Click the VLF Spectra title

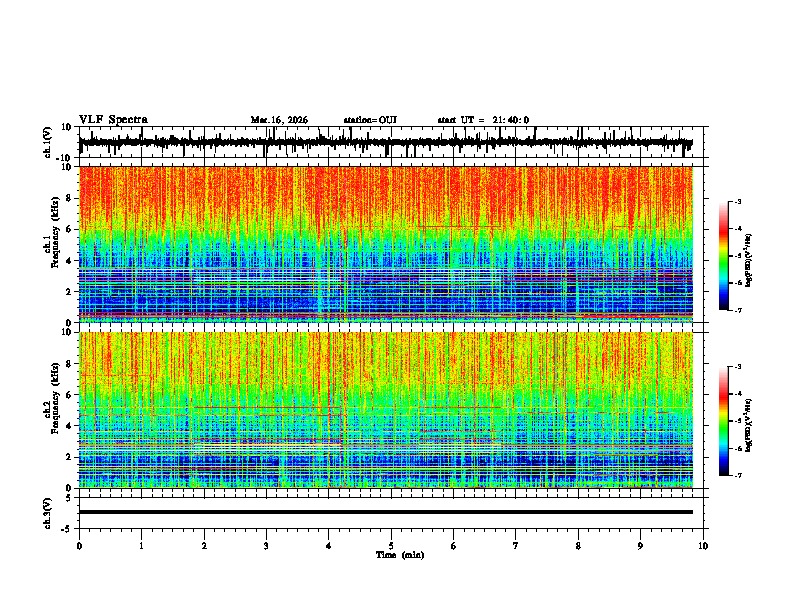tap(113, 119)
